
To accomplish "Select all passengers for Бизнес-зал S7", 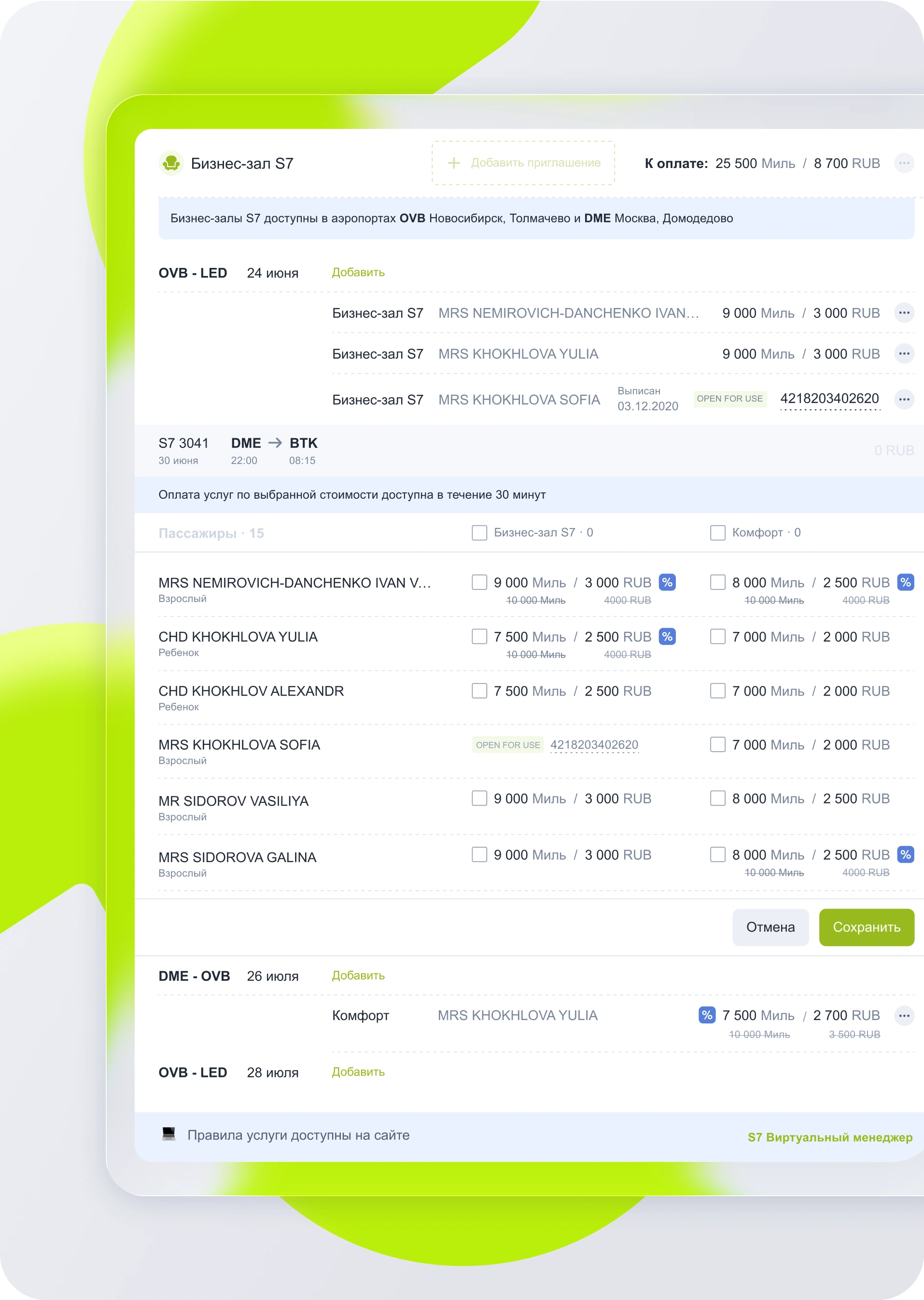I will 479,532.
